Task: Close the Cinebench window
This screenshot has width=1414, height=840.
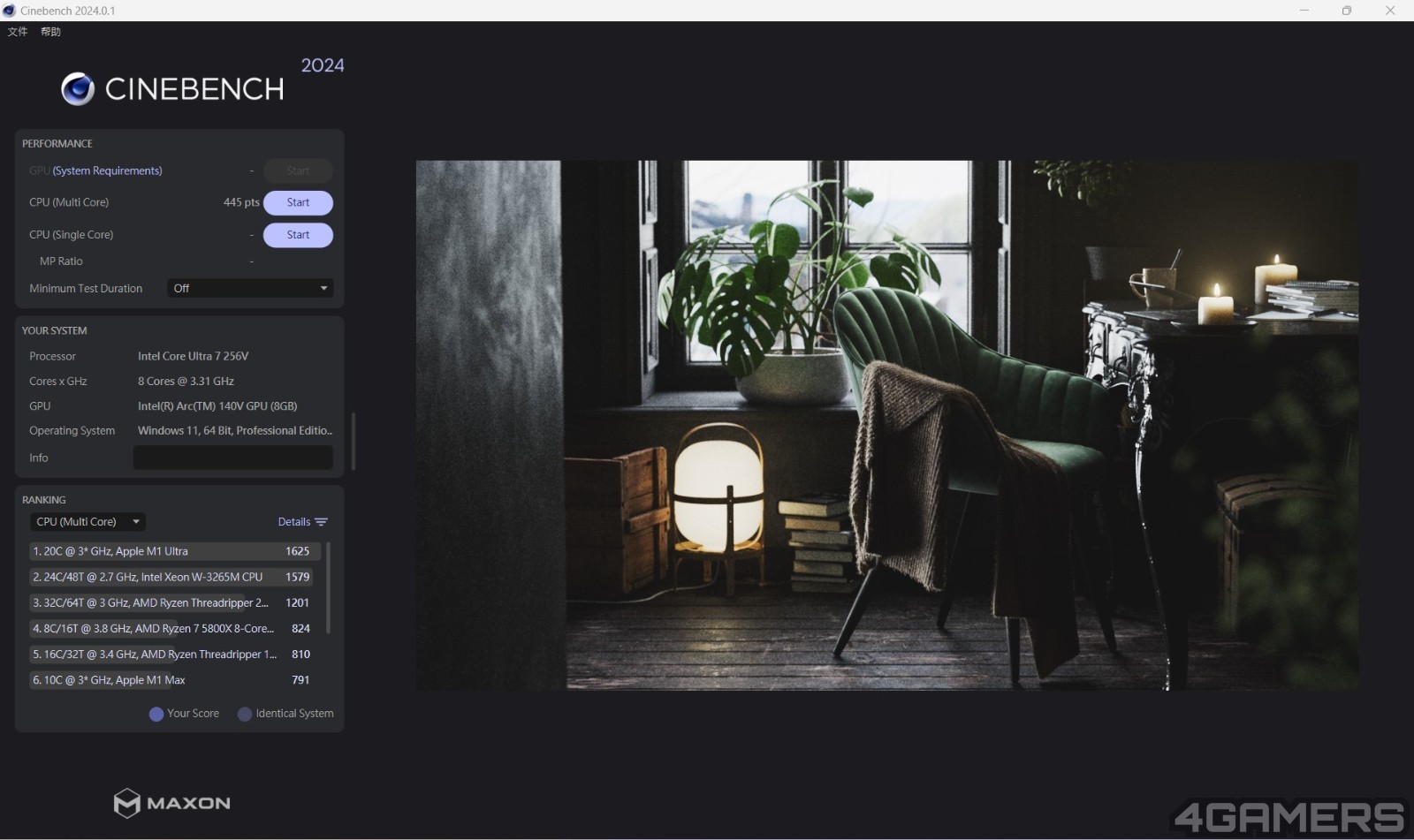Action: pos(1390,11)
